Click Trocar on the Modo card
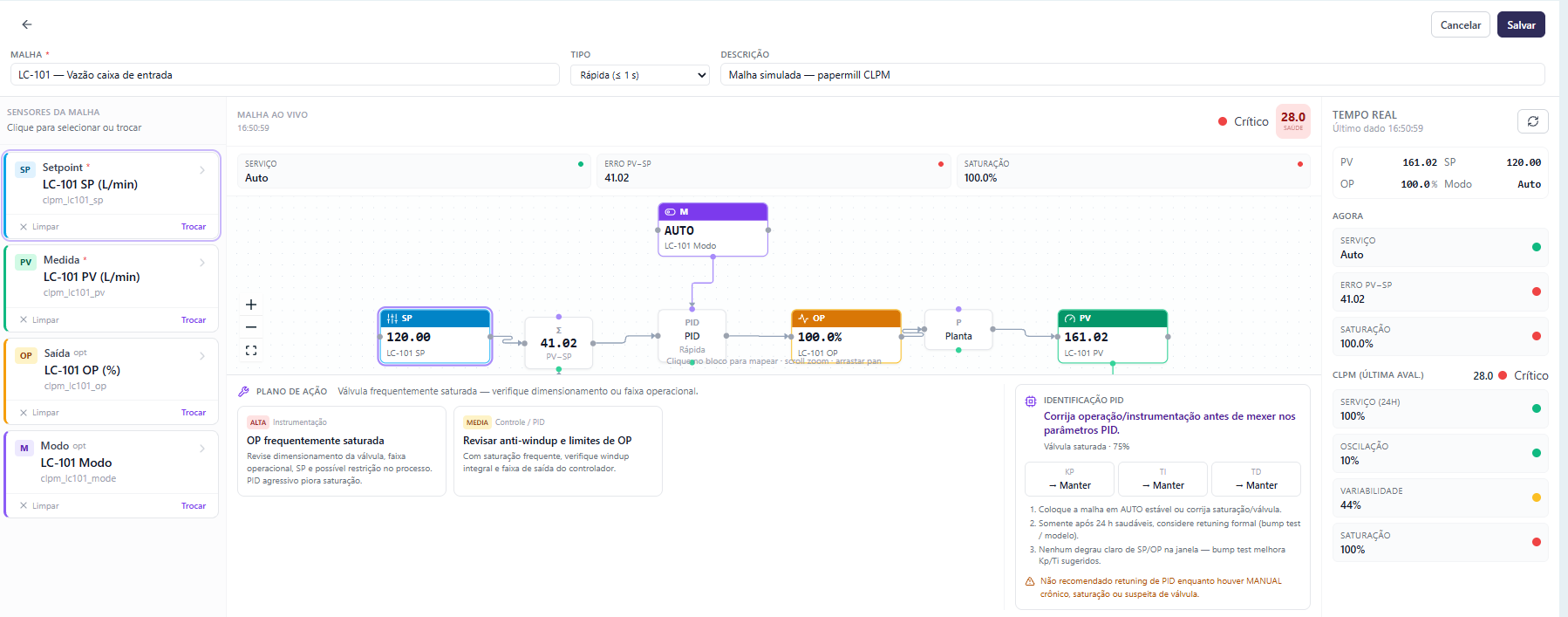 click(194, 506)
